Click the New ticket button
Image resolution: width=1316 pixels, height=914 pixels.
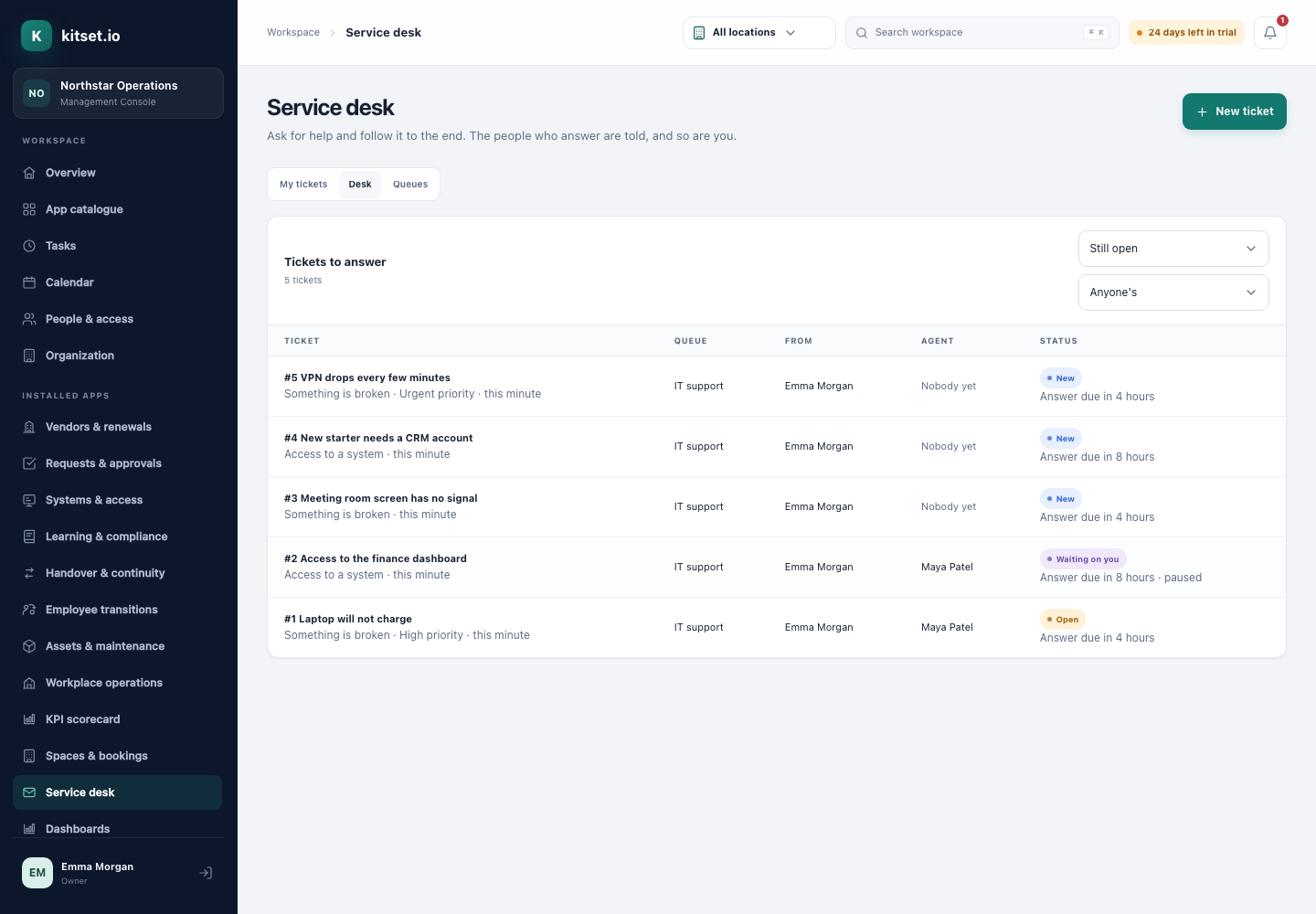[1234, 112]
